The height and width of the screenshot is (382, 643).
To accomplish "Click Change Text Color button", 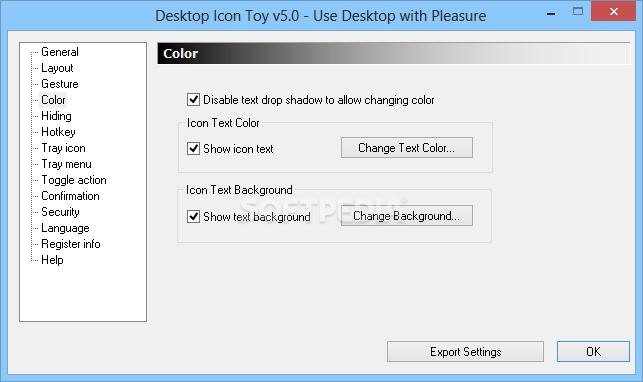I will (406, 148).
